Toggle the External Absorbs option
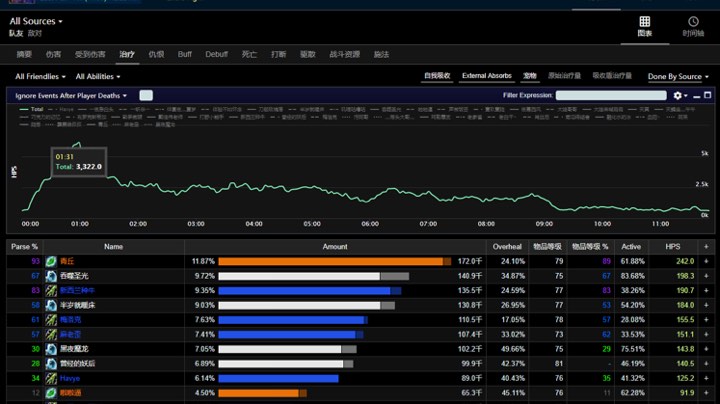720x404 pixels. [x=487, y=76]
